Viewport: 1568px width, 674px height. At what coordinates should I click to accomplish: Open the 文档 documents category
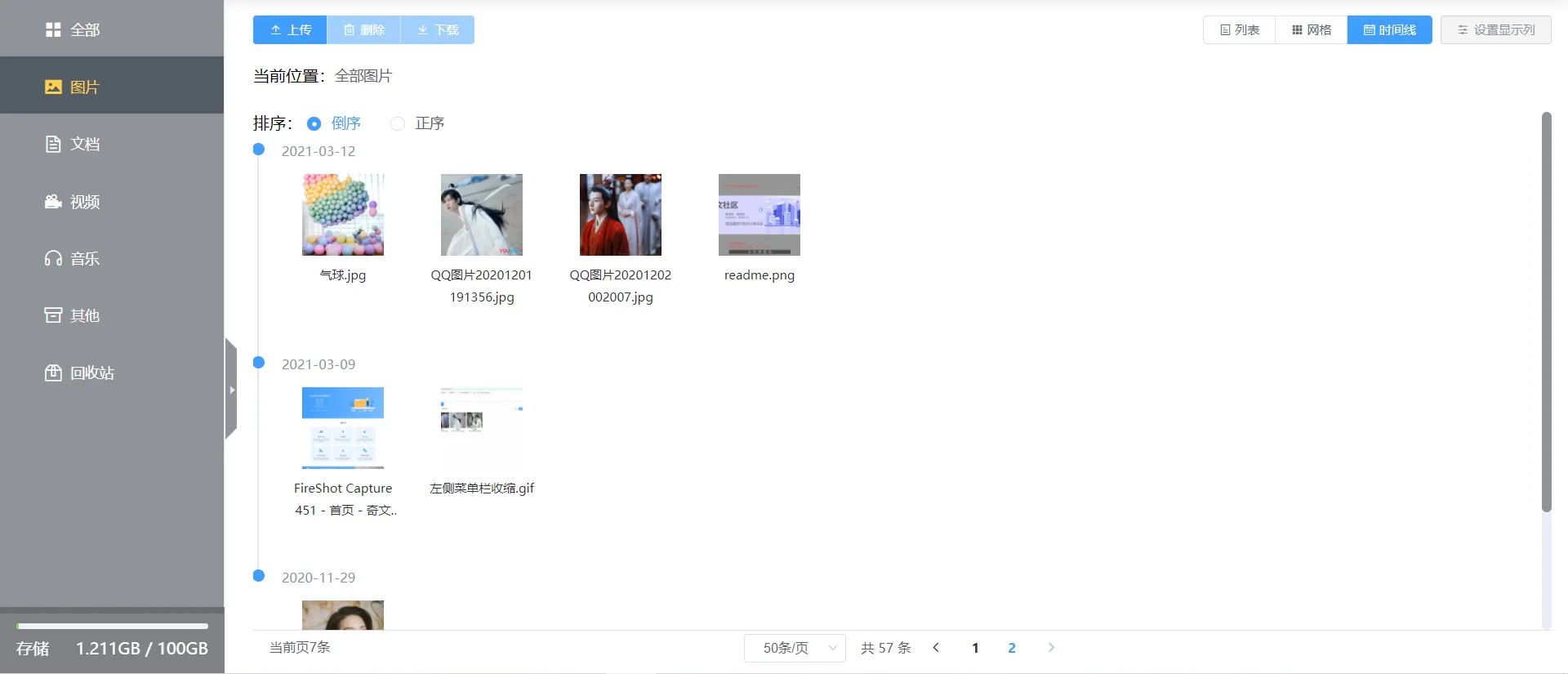(x=112, y=144)
